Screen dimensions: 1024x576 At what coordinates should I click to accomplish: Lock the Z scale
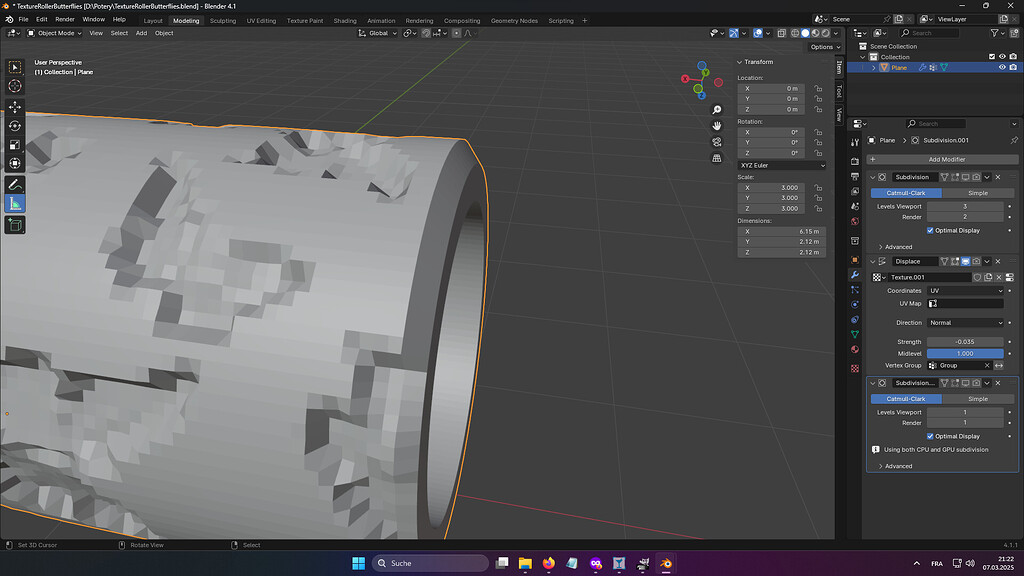pyautogui.click(x=818, y=208)
